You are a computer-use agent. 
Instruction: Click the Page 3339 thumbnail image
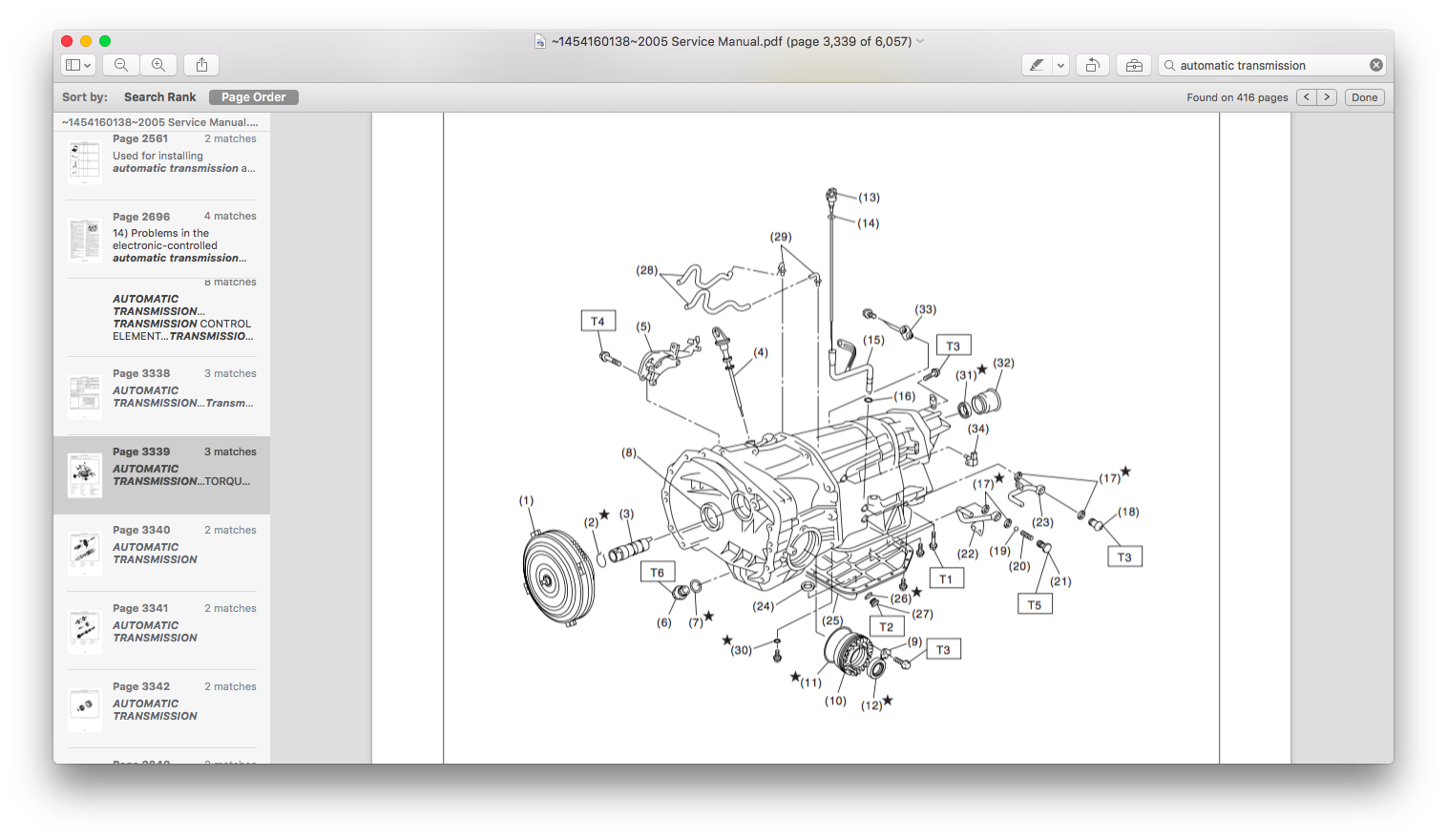pos(85,474)
